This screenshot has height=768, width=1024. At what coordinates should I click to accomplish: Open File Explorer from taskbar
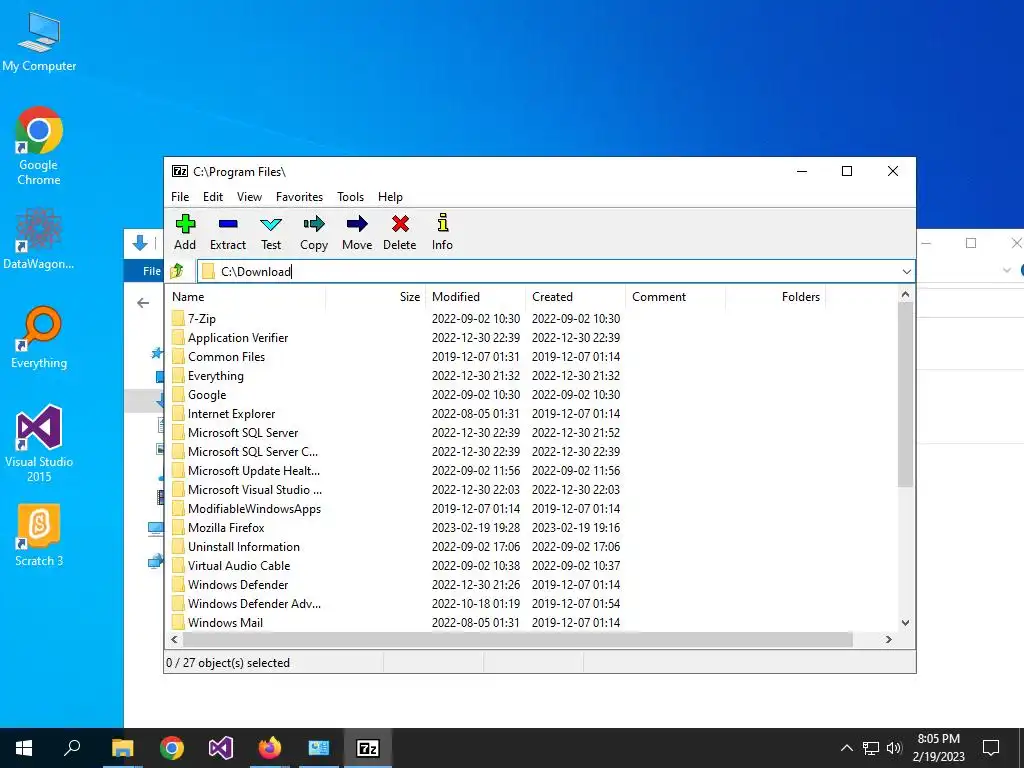122,748
